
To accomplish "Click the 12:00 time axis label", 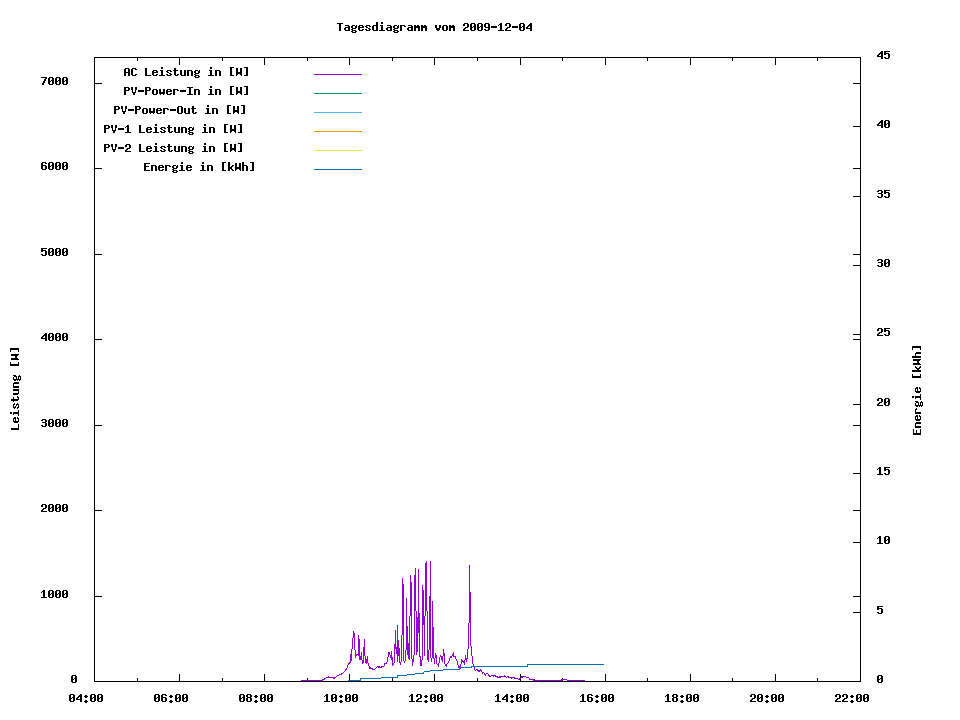I will pyautogui.click(x=426, y=698).
